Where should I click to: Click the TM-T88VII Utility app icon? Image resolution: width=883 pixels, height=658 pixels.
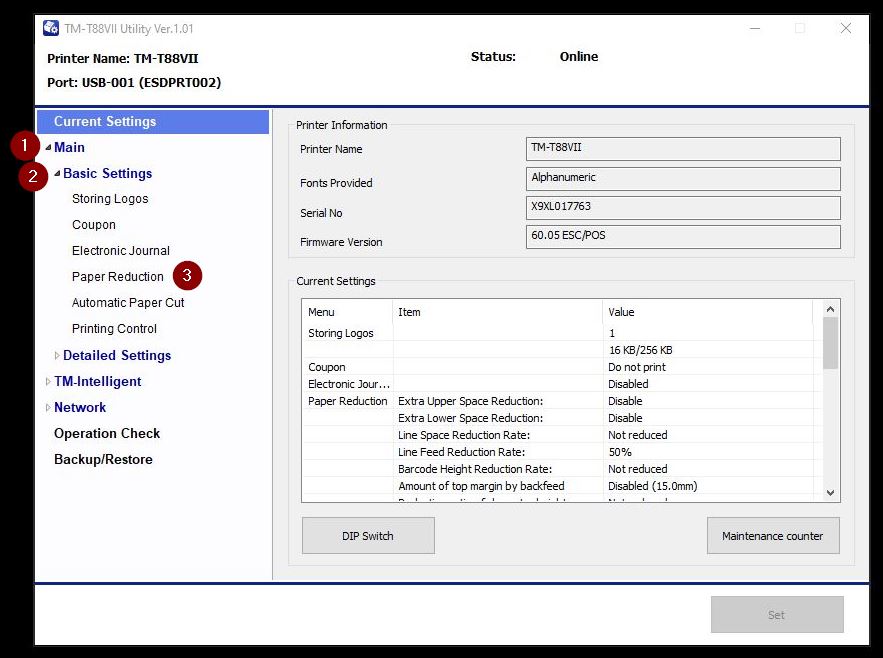51,28
